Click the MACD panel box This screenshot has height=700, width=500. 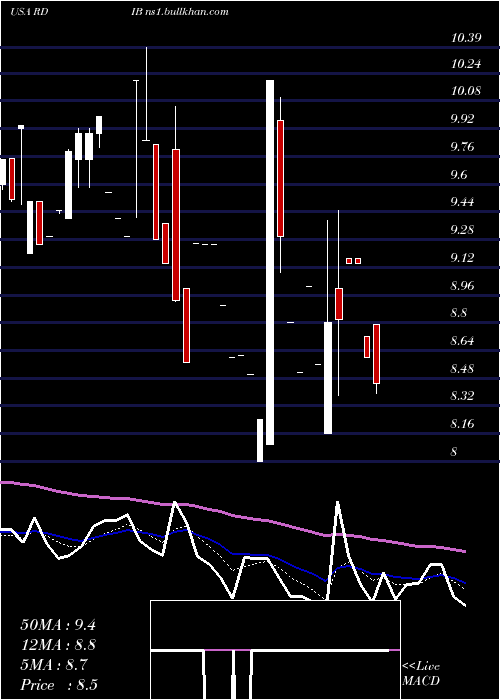(x=275, y=650)
